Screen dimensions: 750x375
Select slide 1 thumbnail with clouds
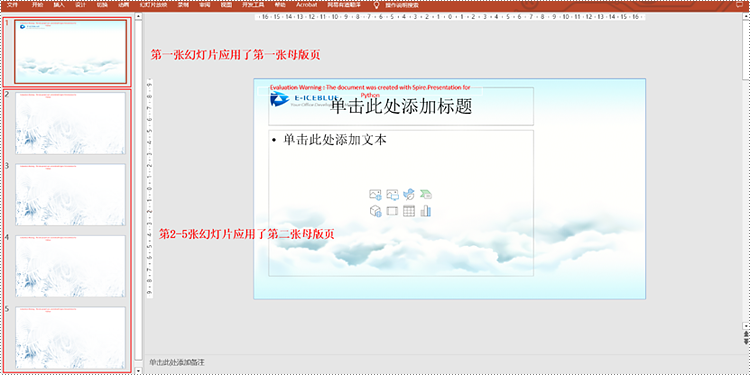coord(70,52)
